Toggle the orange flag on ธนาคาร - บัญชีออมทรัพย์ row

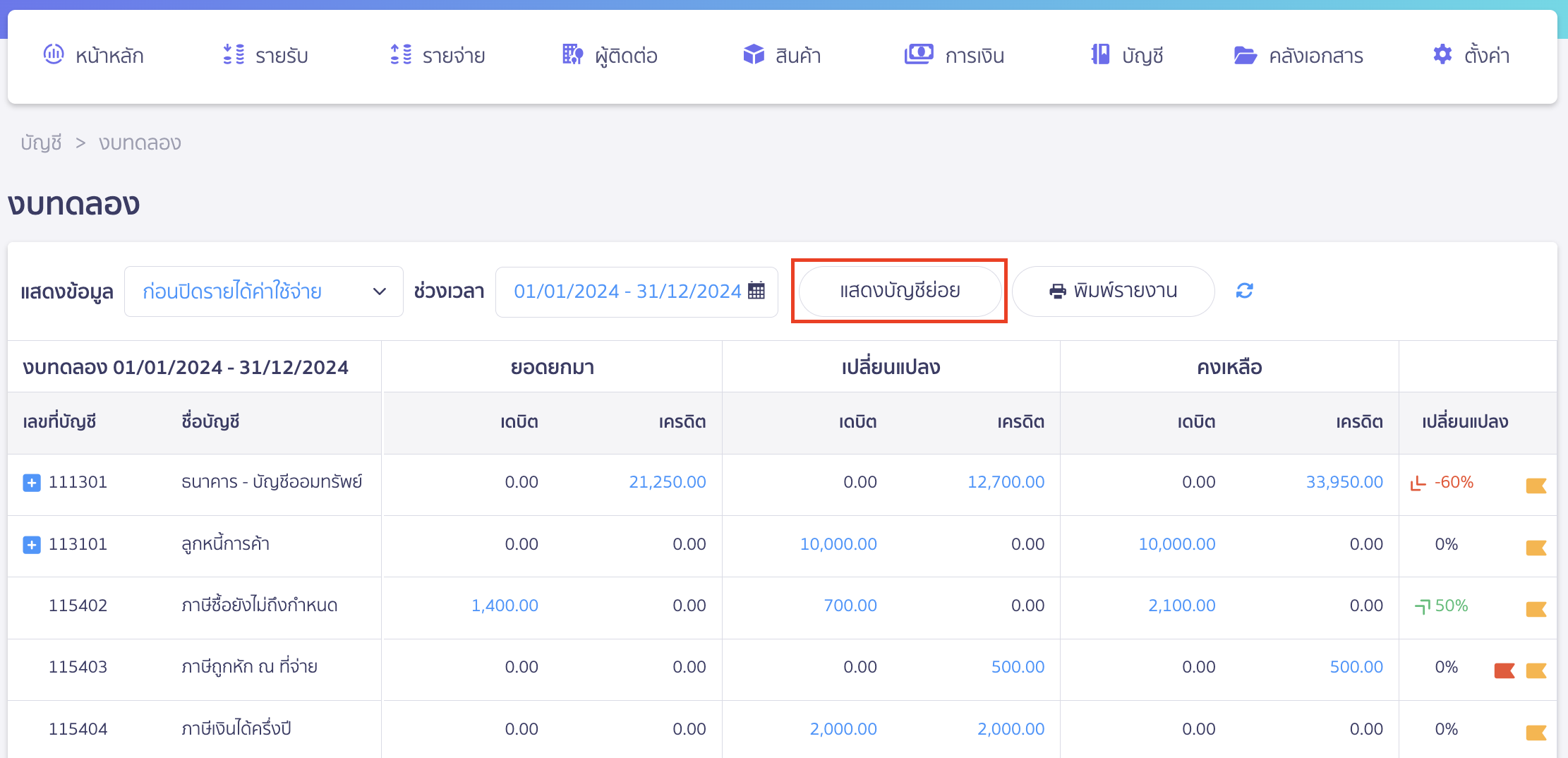1538,484
